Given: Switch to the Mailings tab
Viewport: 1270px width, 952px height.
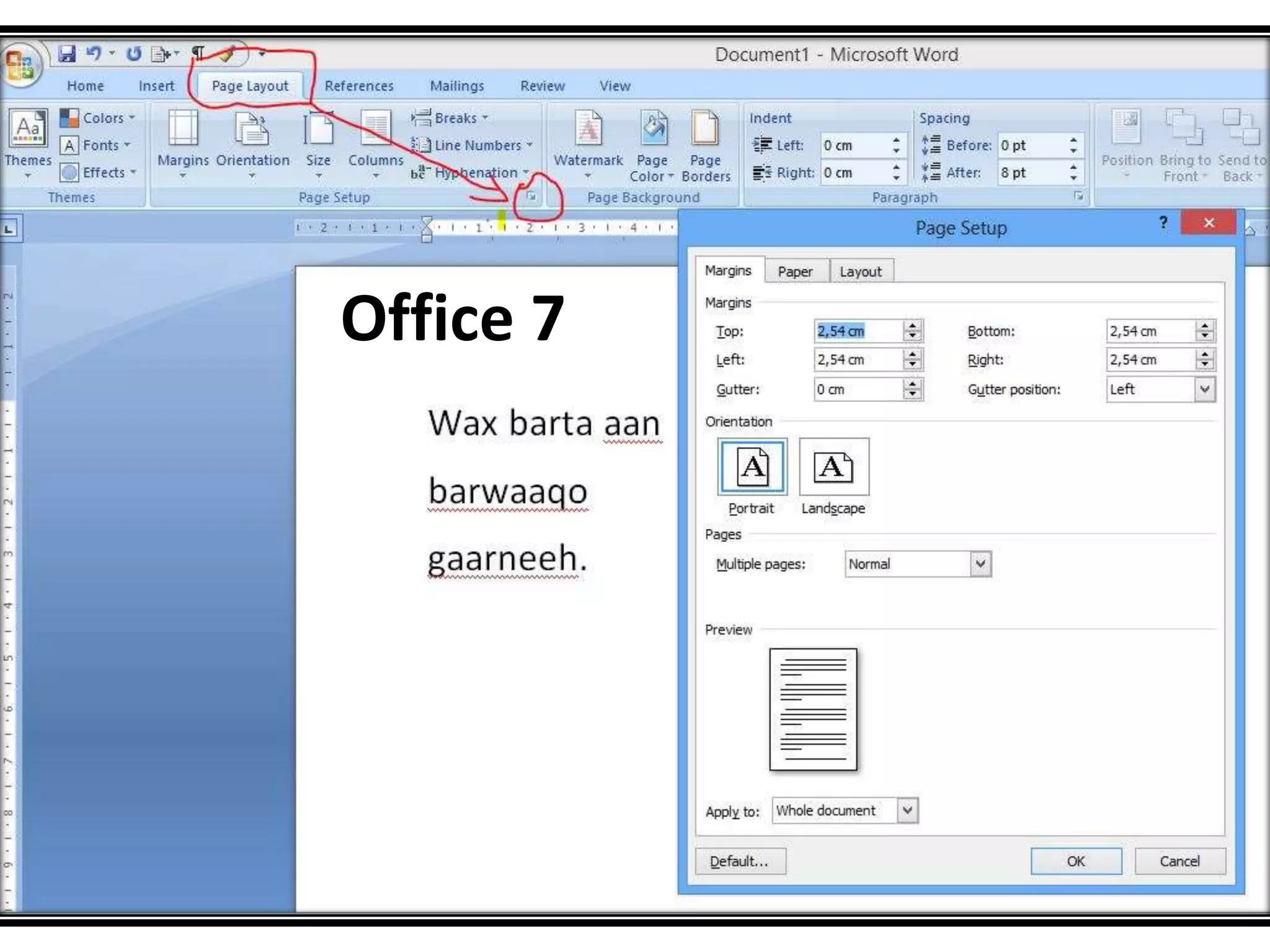Looking at the screenshot, I should [457, 86].
